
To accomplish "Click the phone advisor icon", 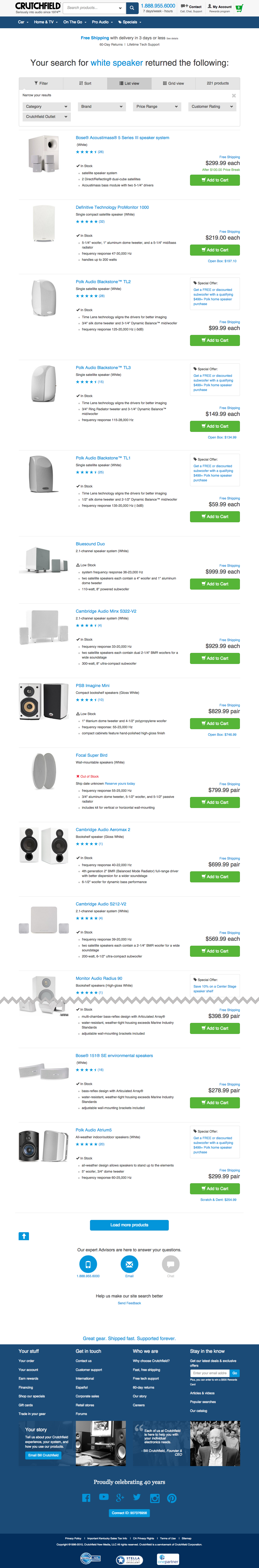I will click(88, 1264).
